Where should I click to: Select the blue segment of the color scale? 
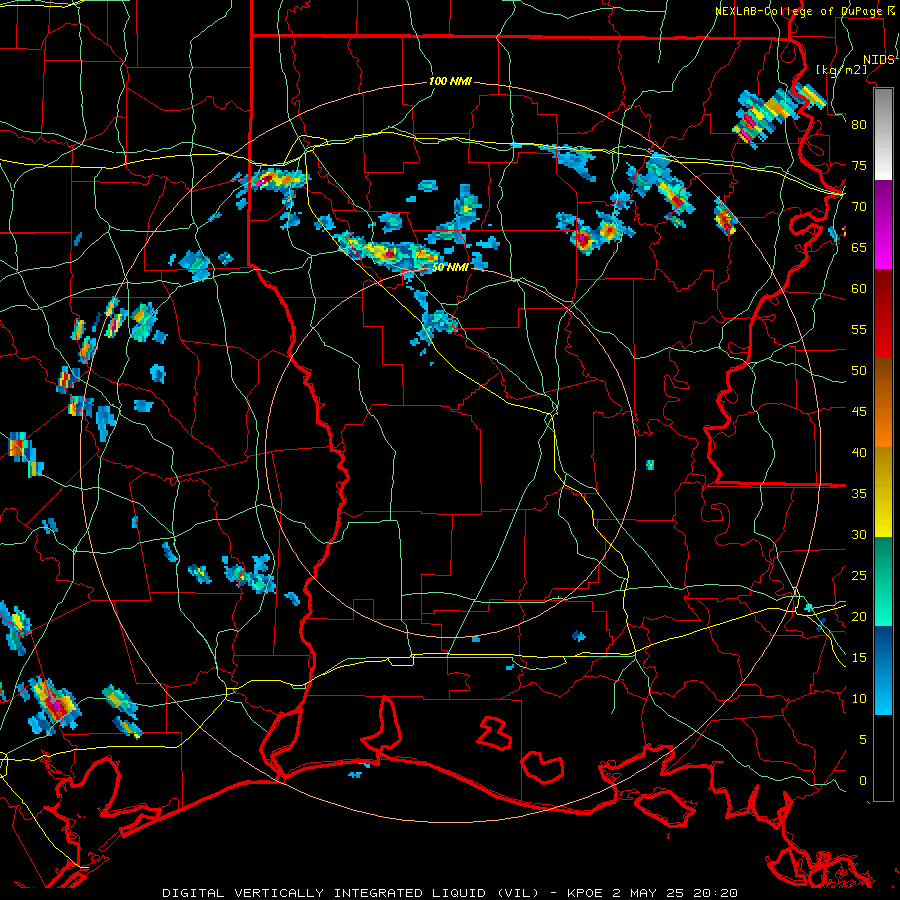click(x=883, y=670)
